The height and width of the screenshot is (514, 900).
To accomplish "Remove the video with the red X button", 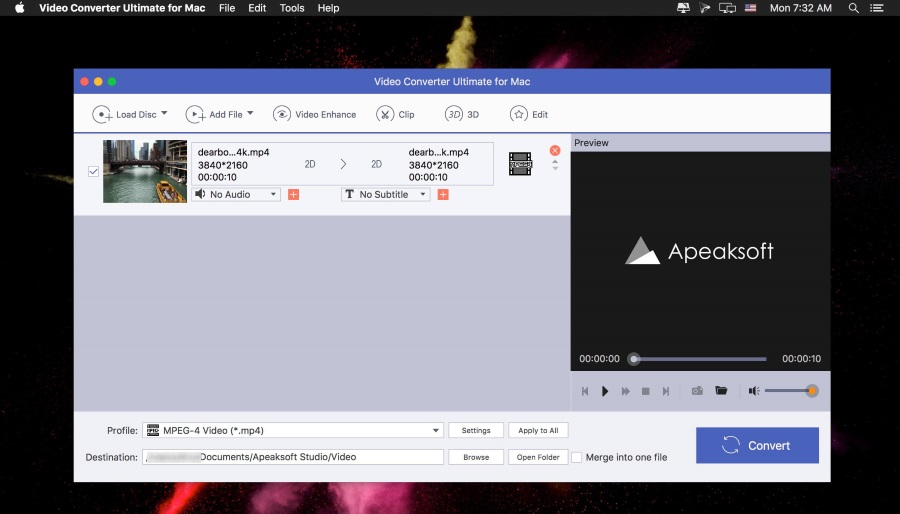I will (555, 150).
